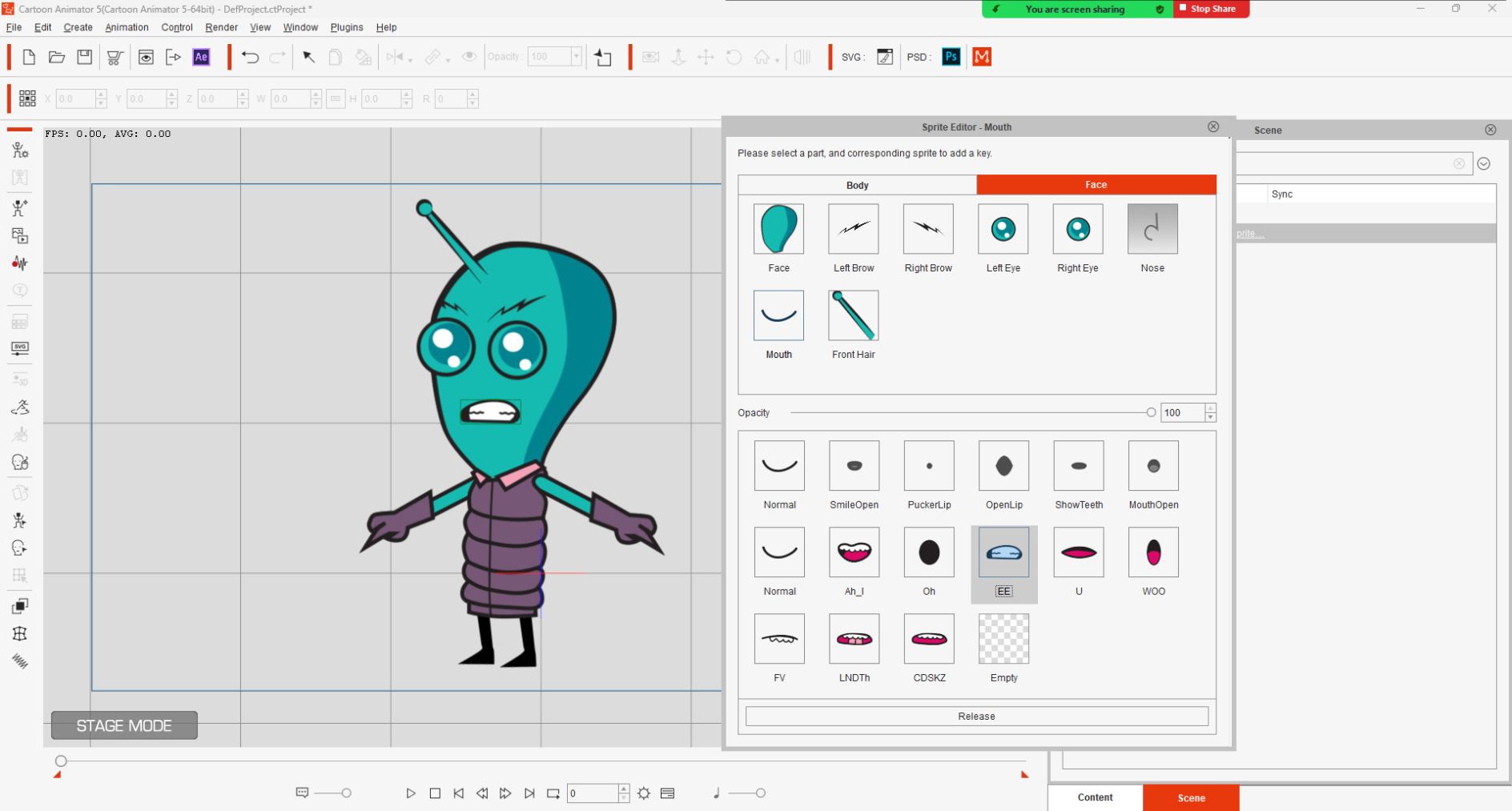Click the Undo icon in the toolbar
This screenshot has height=811, width=1512.
(249, 57)
